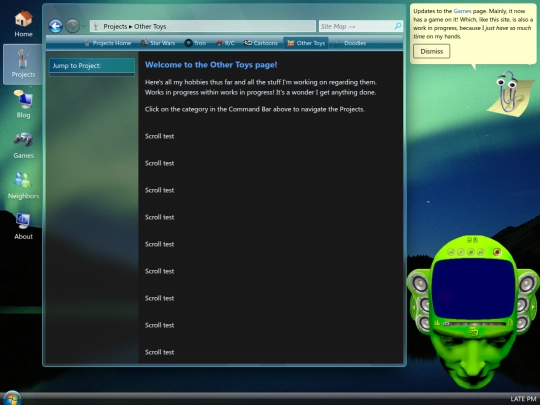Close the green media player skin

476,240
